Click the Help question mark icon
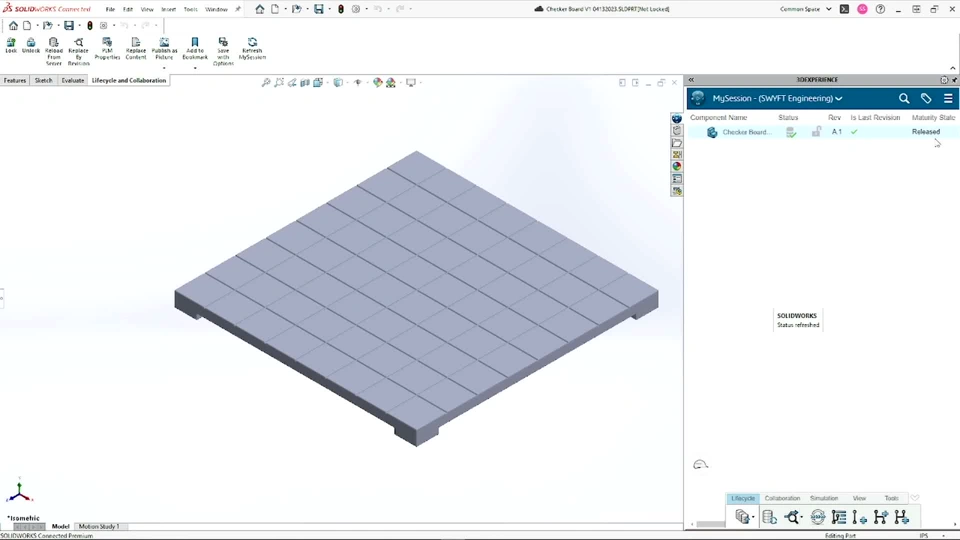Screen dimensions: 960x540 [x=880, y=9]
